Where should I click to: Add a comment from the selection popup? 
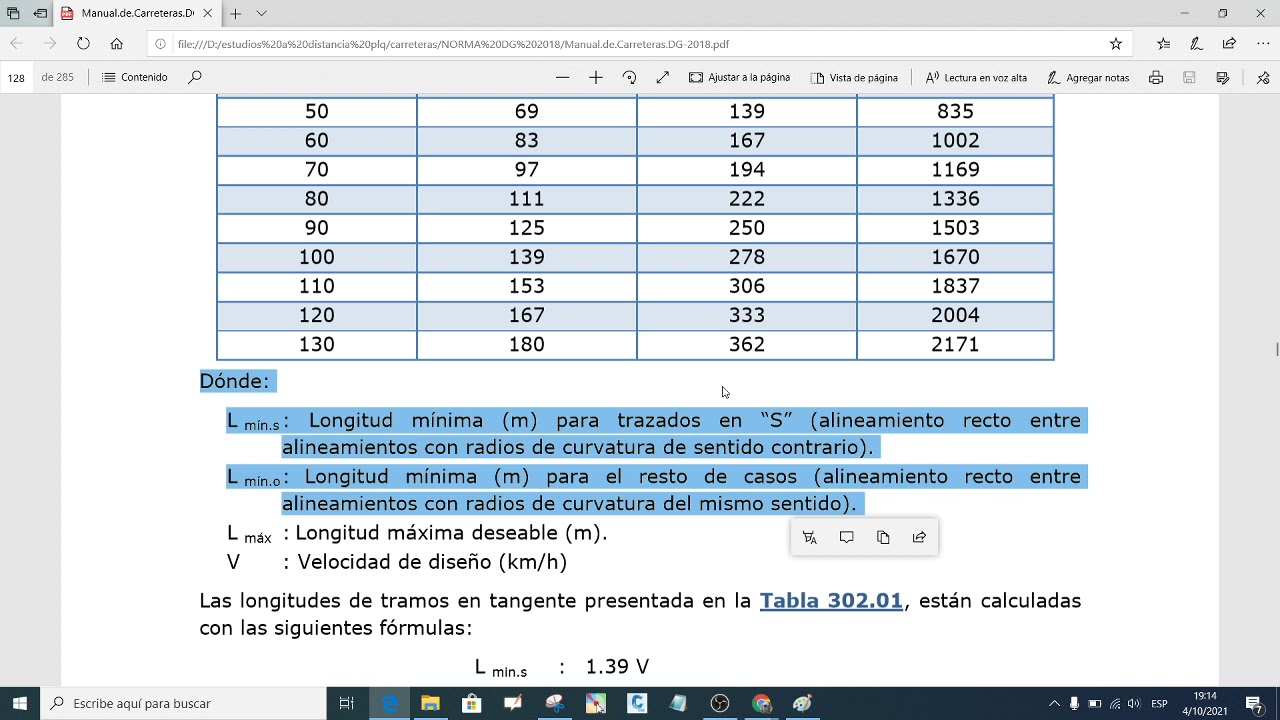click(846, 538)
